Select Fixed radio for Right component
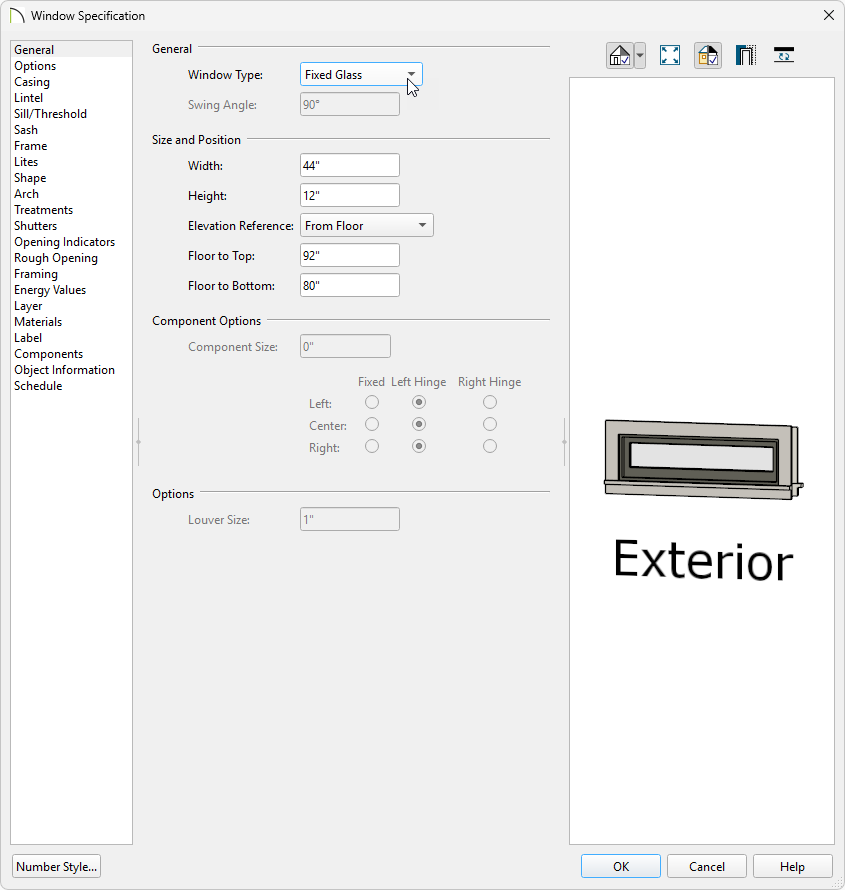The height and width of the screenshot is (890, 845). (372, 447)
